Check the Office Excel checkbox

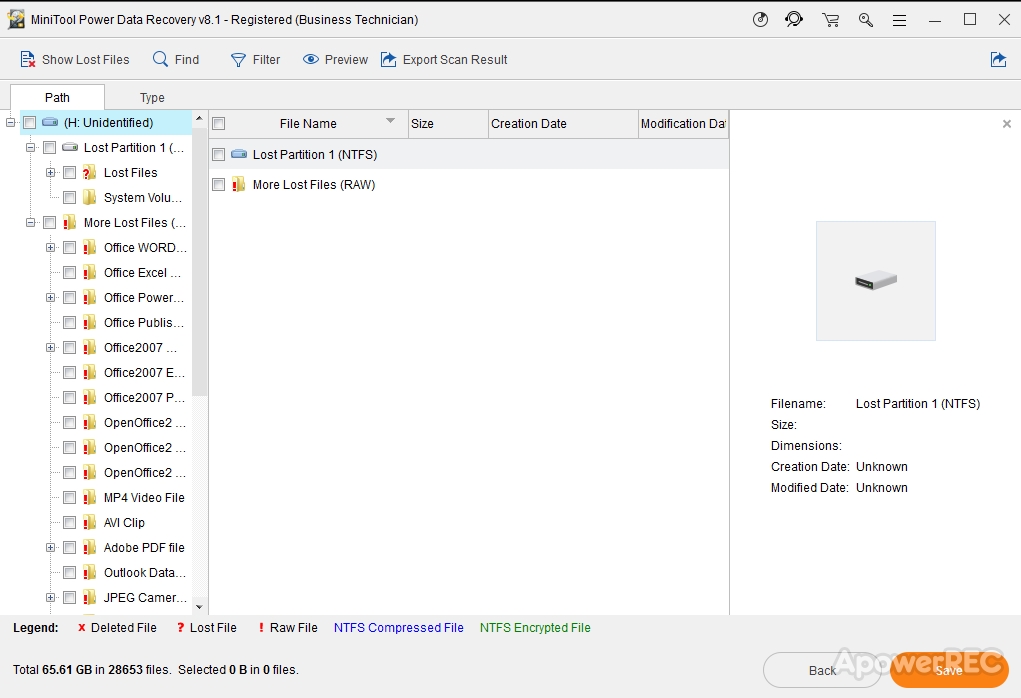69,272
